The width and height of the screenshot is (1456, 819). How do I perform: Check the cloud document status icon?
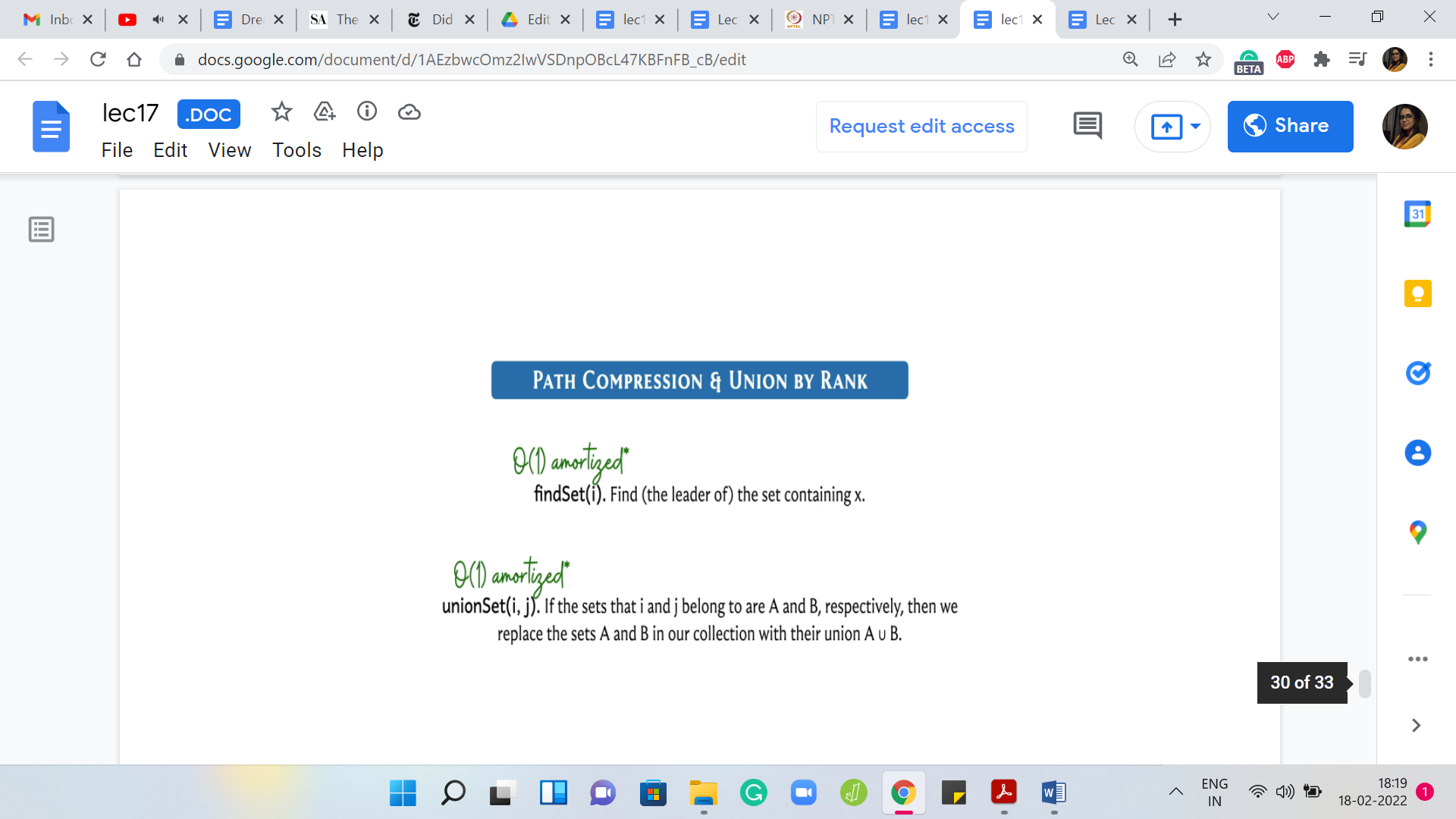pos(409,112)
